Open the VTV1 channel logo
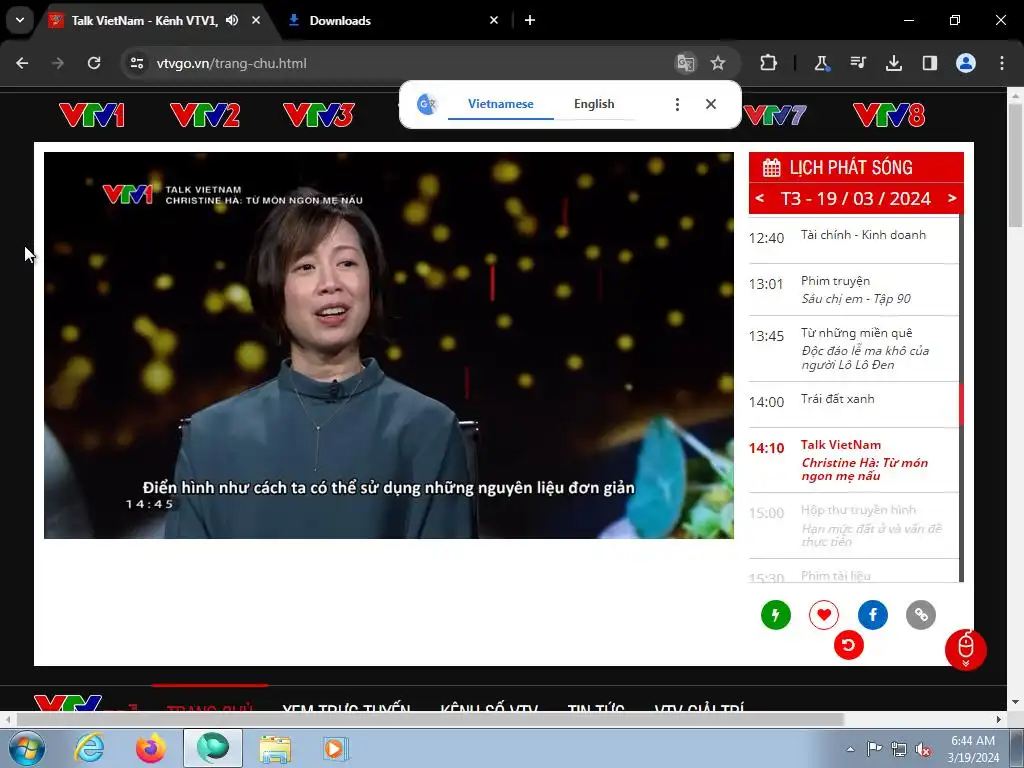The width and height of the screenshot is (1024, 768). pos(91,116)
